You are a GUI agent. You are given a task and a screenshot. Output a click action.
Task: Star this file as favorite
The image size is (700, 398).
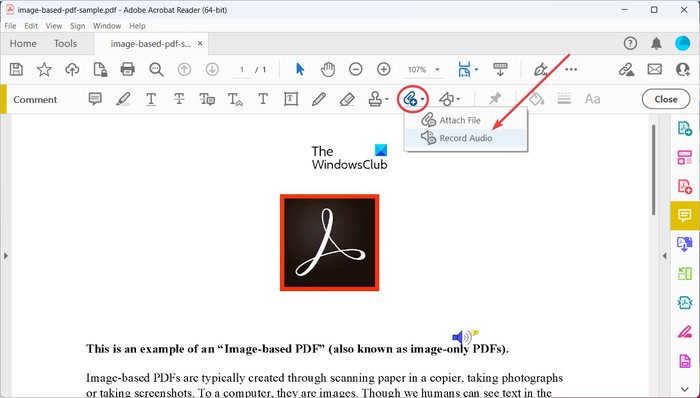[44, 69]
